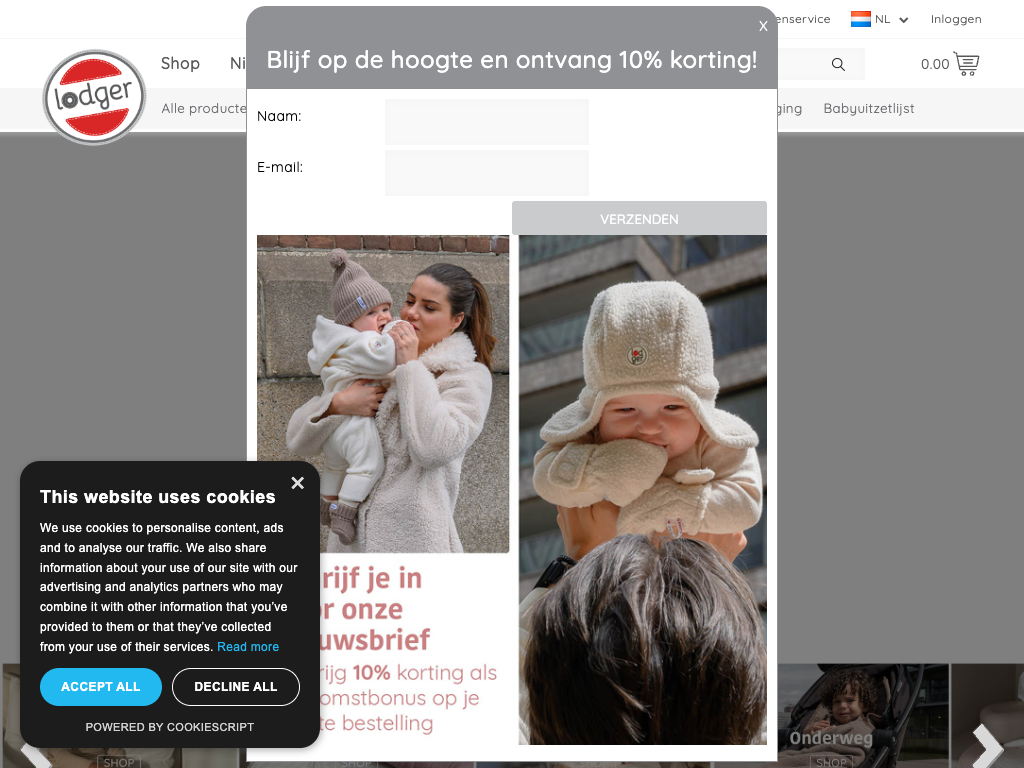Focus the Naam input field
Screen dimensions: 1024x768
click(x=486, y=122)
